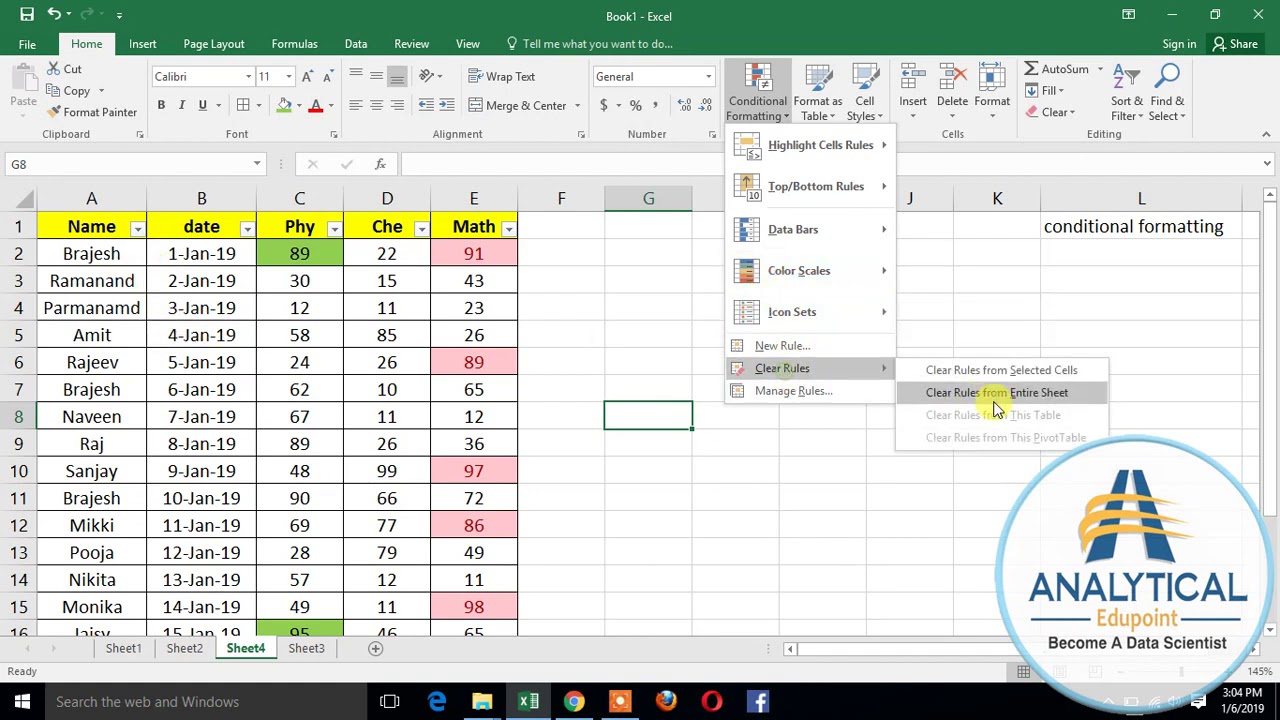Viewport: 1280px width, 720px height.
Task: Click the Windows Start button
Action: pyautogui.click(x=22, y=701)
